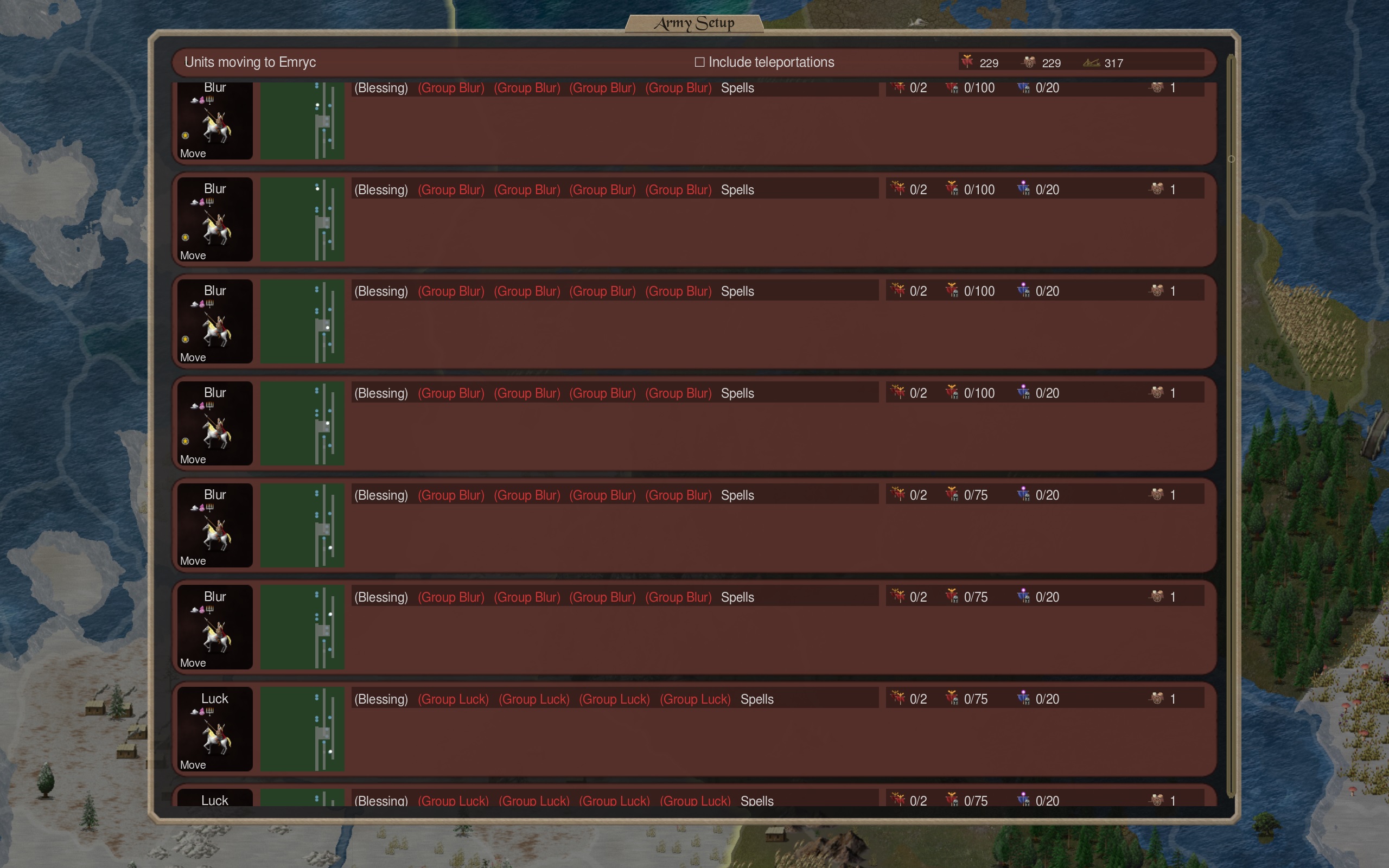This screenshot has width=1389, height=868.
Task: Click the 0/2 squads icon in first Luck row
Action: pos(899,698)
